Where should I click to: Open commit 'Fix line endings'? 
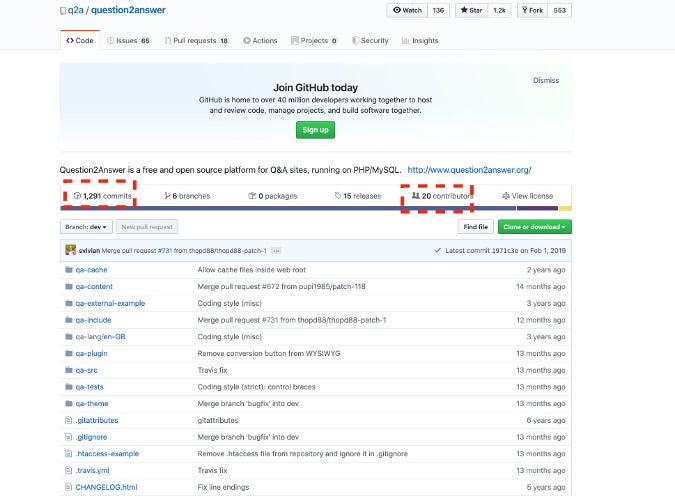[x=223, y=487]
